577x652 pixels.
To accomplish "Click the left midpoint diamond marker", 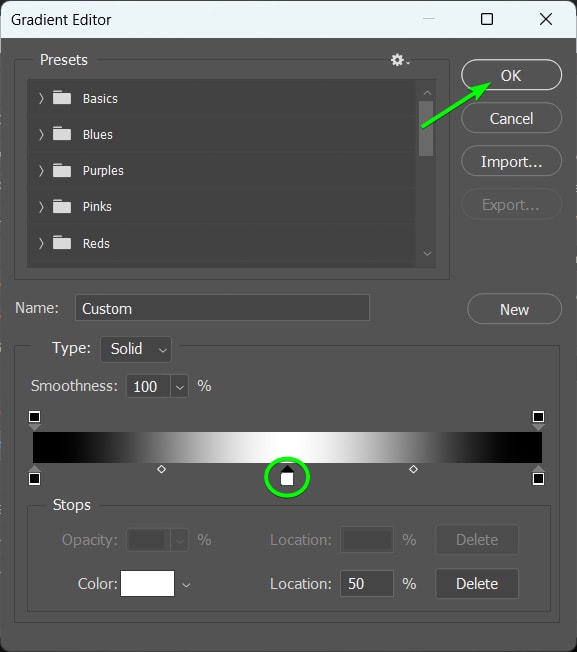I will click(x=162, y=469).
